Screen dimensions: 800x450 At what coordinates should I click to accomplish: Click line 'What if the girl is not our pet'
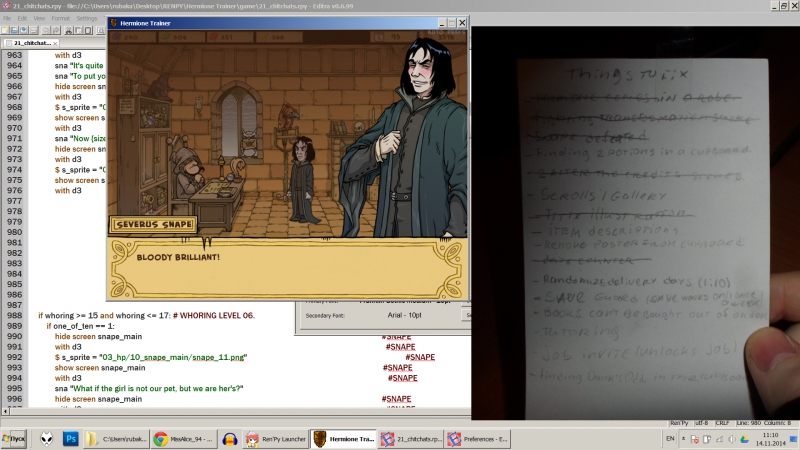[149, 388]
